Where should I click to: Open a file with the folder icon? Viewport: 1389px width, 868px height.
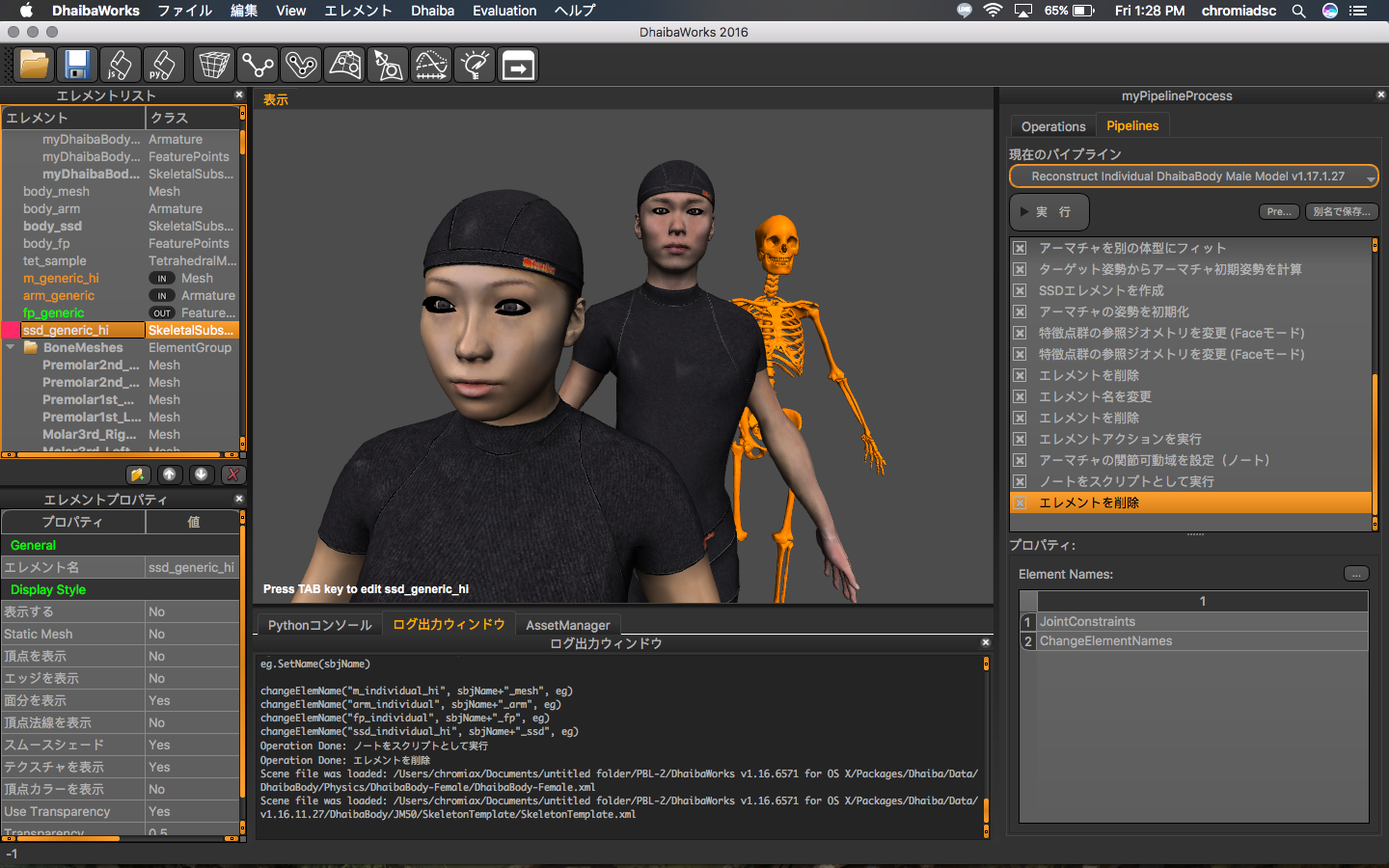[35, 66]
